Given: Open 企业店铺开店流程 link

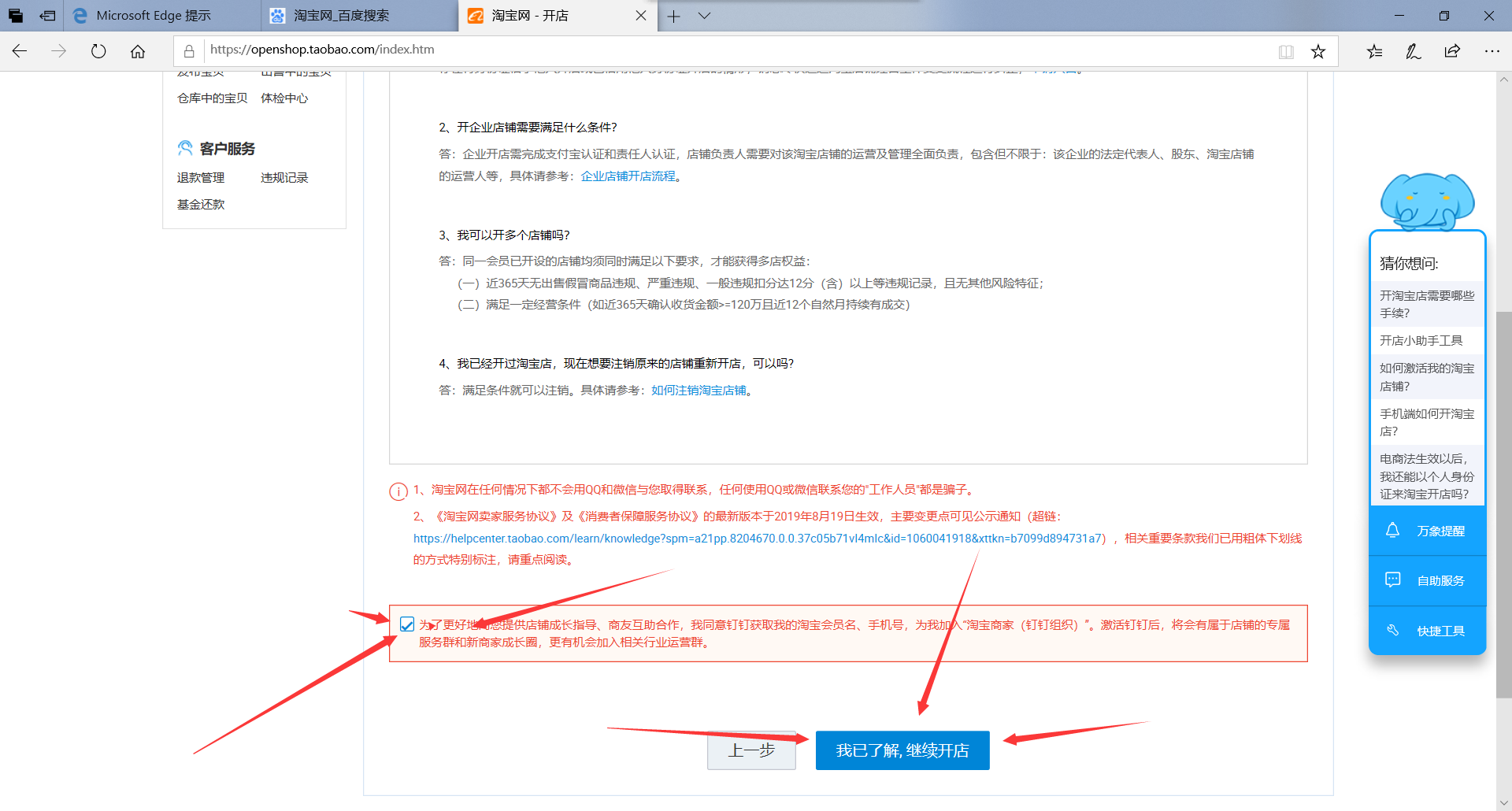Looking at the screenshot, I should click(628, 176).
